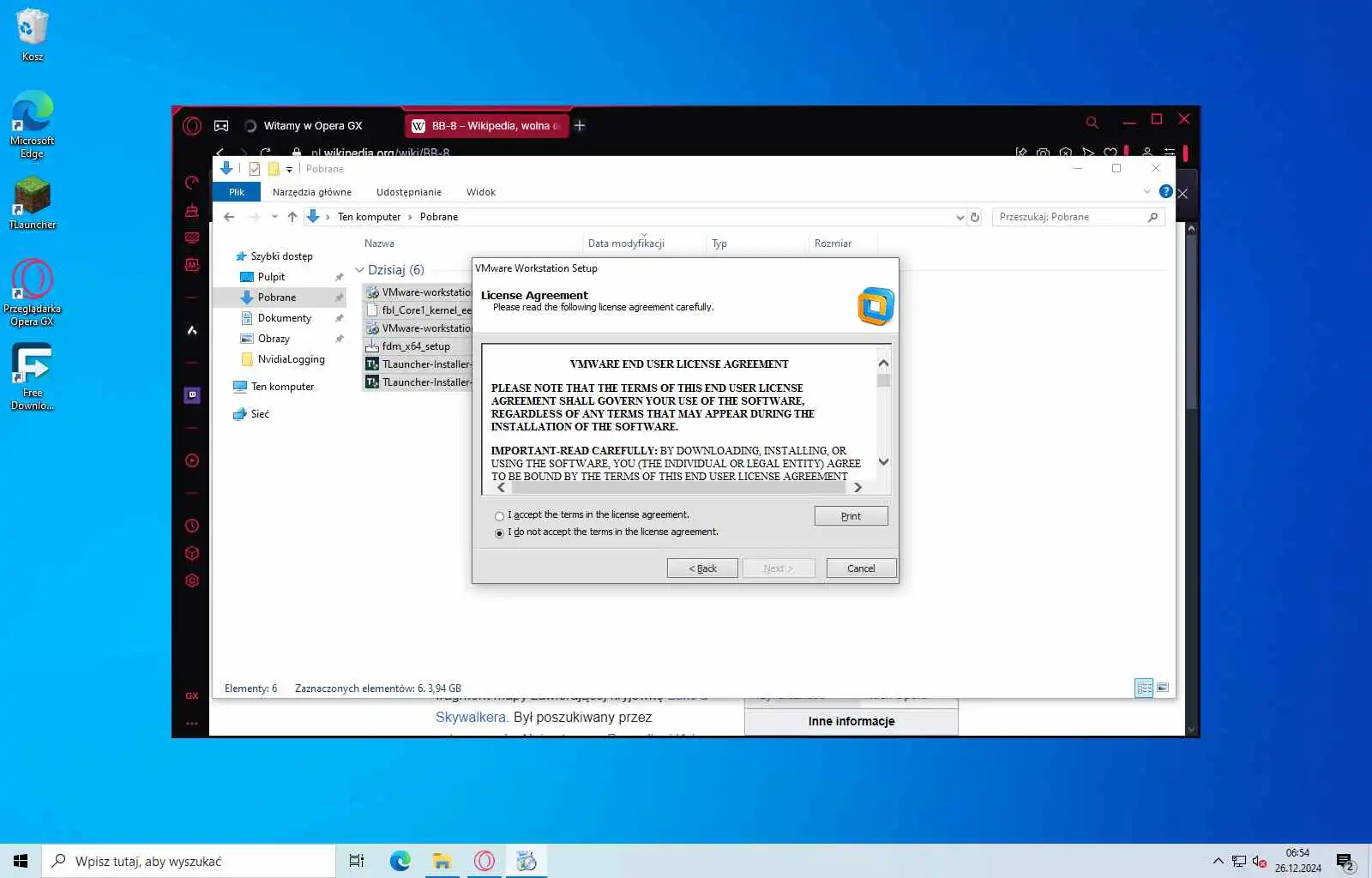Image resolution: width=1372 pixels, height=878 pixels.
Task: Open Task View on the taskbar
Action: (x=357, y=861)
